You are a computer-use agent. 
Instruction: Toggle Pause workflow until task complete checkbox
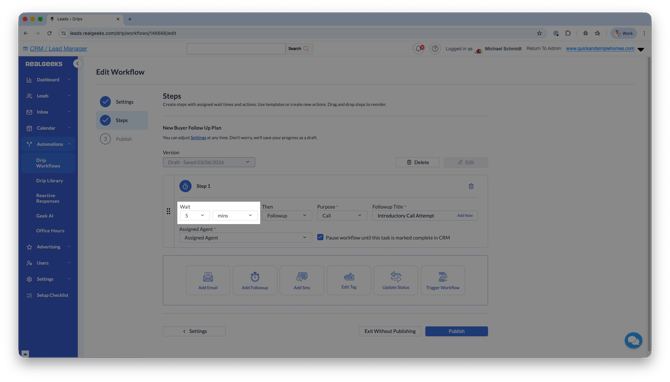[320, 237]
